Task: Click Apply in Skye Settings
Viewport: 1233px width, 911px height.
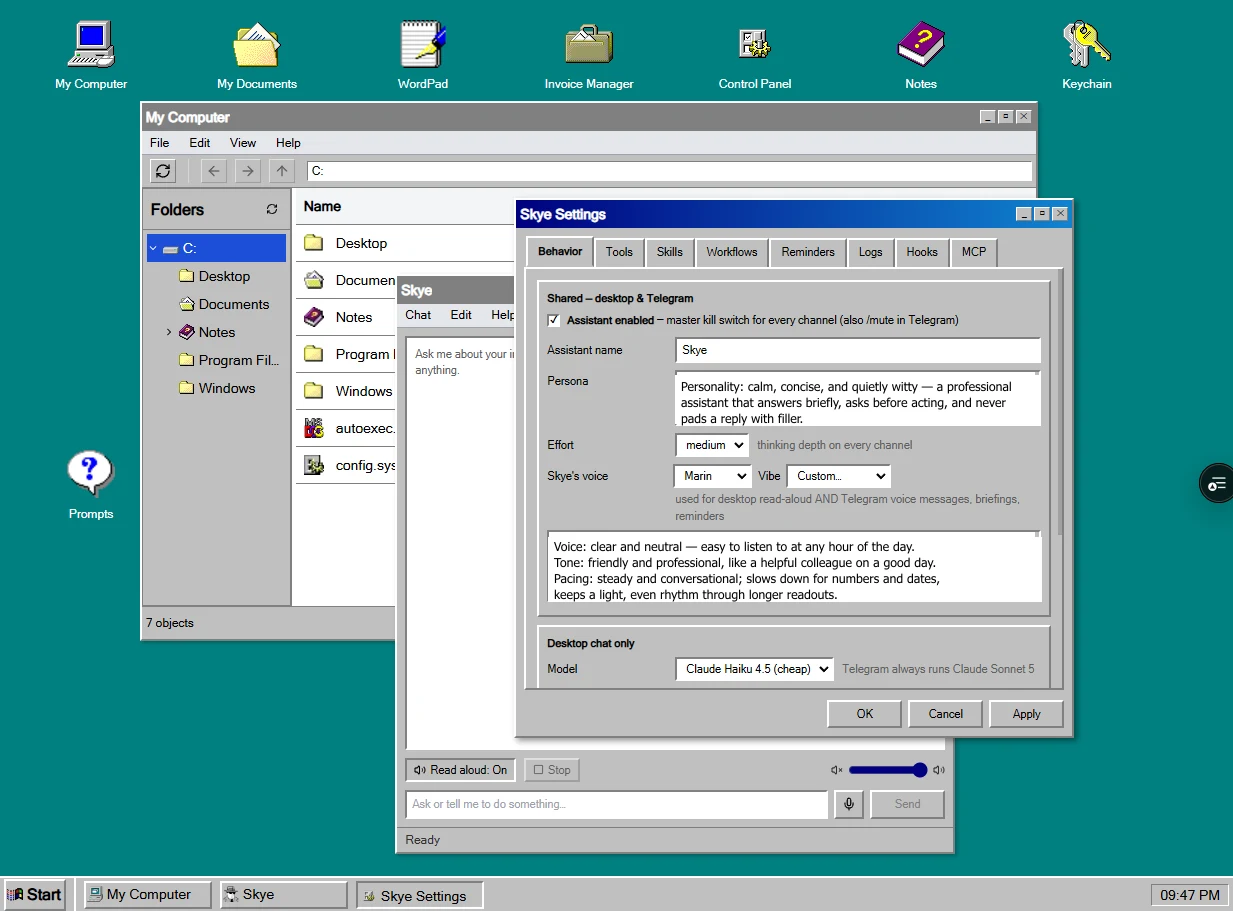Action: pos(1027,714)
